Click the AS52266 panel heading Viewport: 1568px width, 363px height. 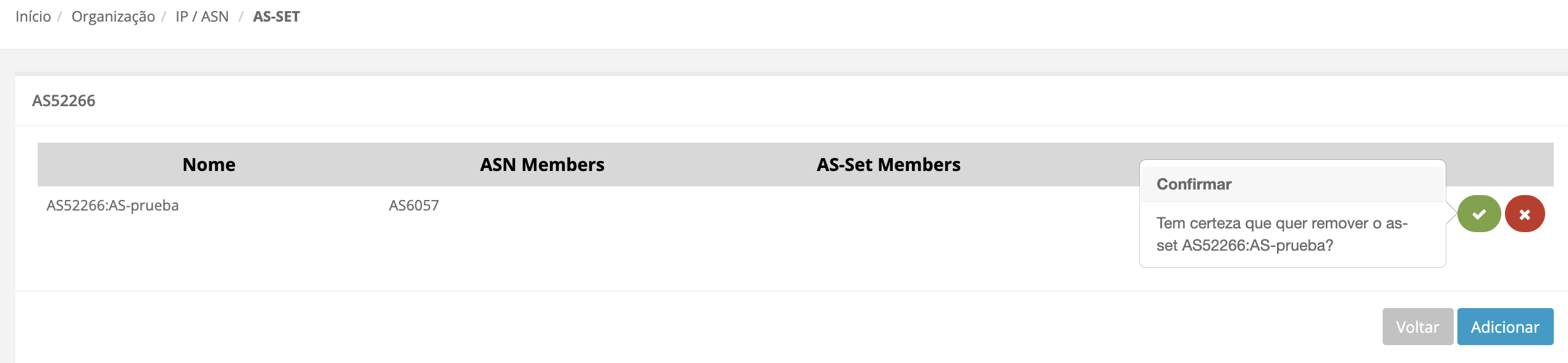(x=64, y=101)
